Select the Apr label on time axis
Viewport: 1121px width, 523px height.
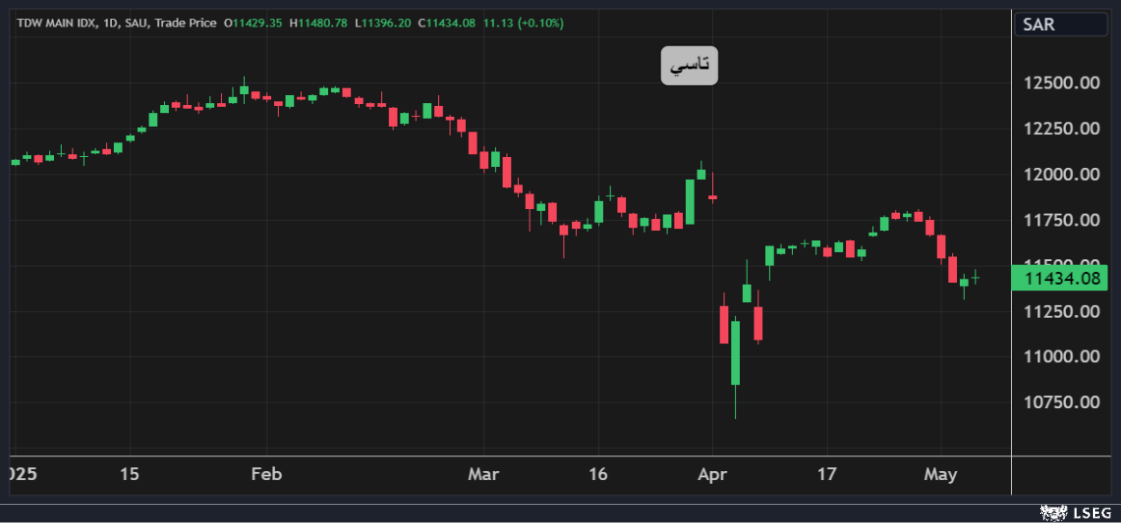pos(711,473)
